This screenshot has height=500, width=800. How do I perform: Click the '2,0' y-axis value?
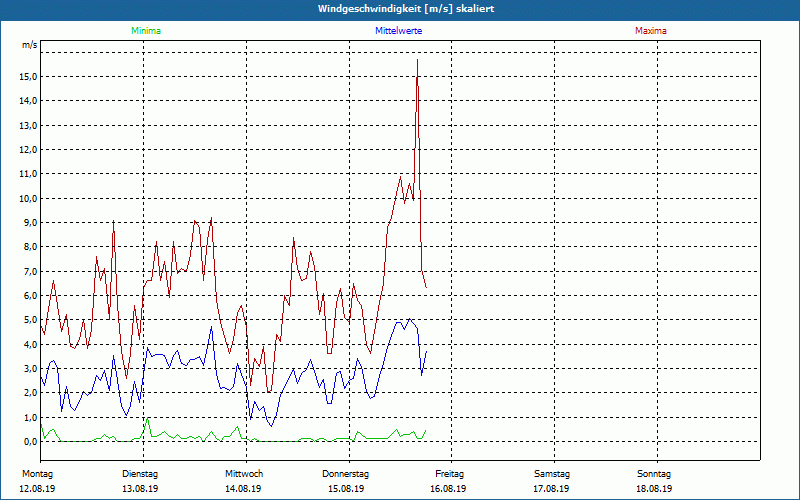coord(30,393)
